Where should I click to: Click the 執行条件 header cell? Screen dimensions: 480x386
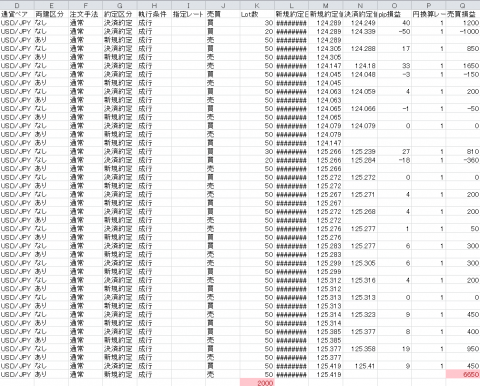click(154, 14)
